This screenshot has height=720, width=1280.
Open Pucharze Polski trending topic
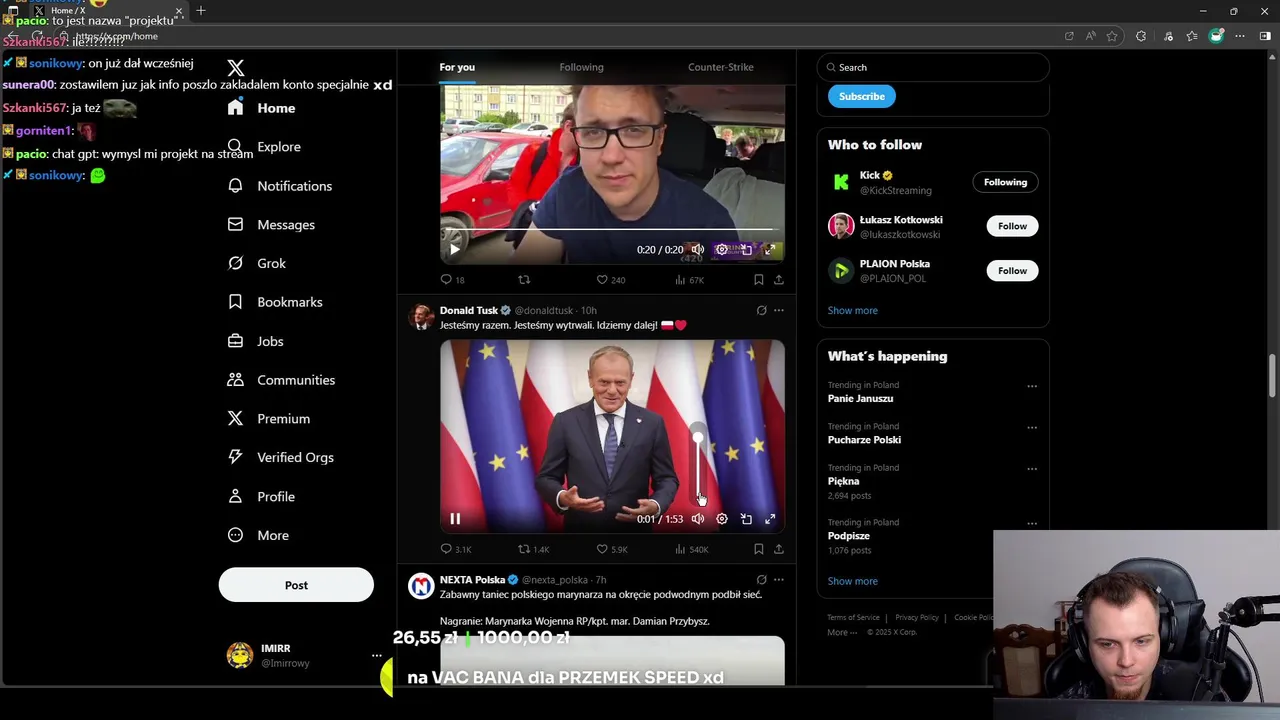[x=864, y=440]
